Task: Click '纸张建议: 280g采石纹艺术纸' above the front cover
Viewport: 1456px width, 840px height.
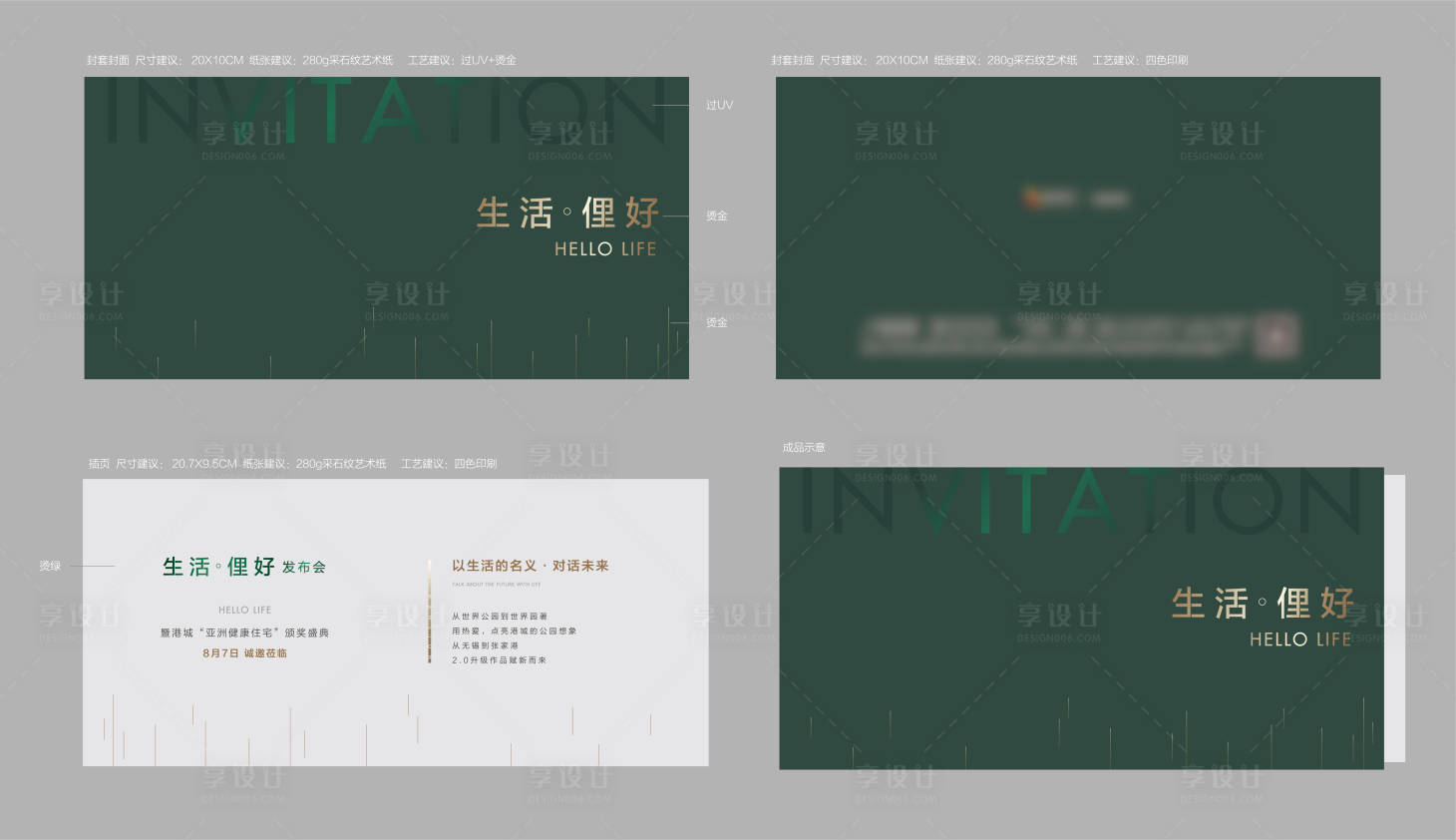Action: click(x=321, y=60)
